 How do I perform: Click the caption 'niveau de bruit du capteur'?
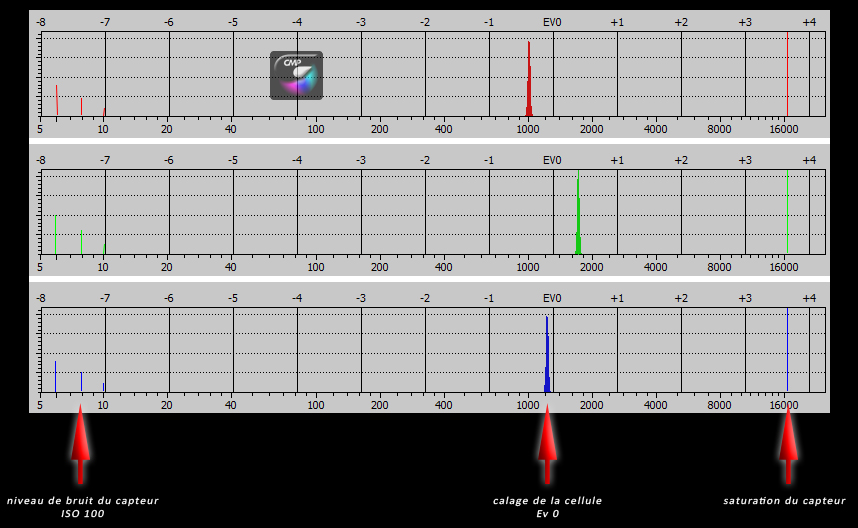pyautogui.click(x=83, y=501)
